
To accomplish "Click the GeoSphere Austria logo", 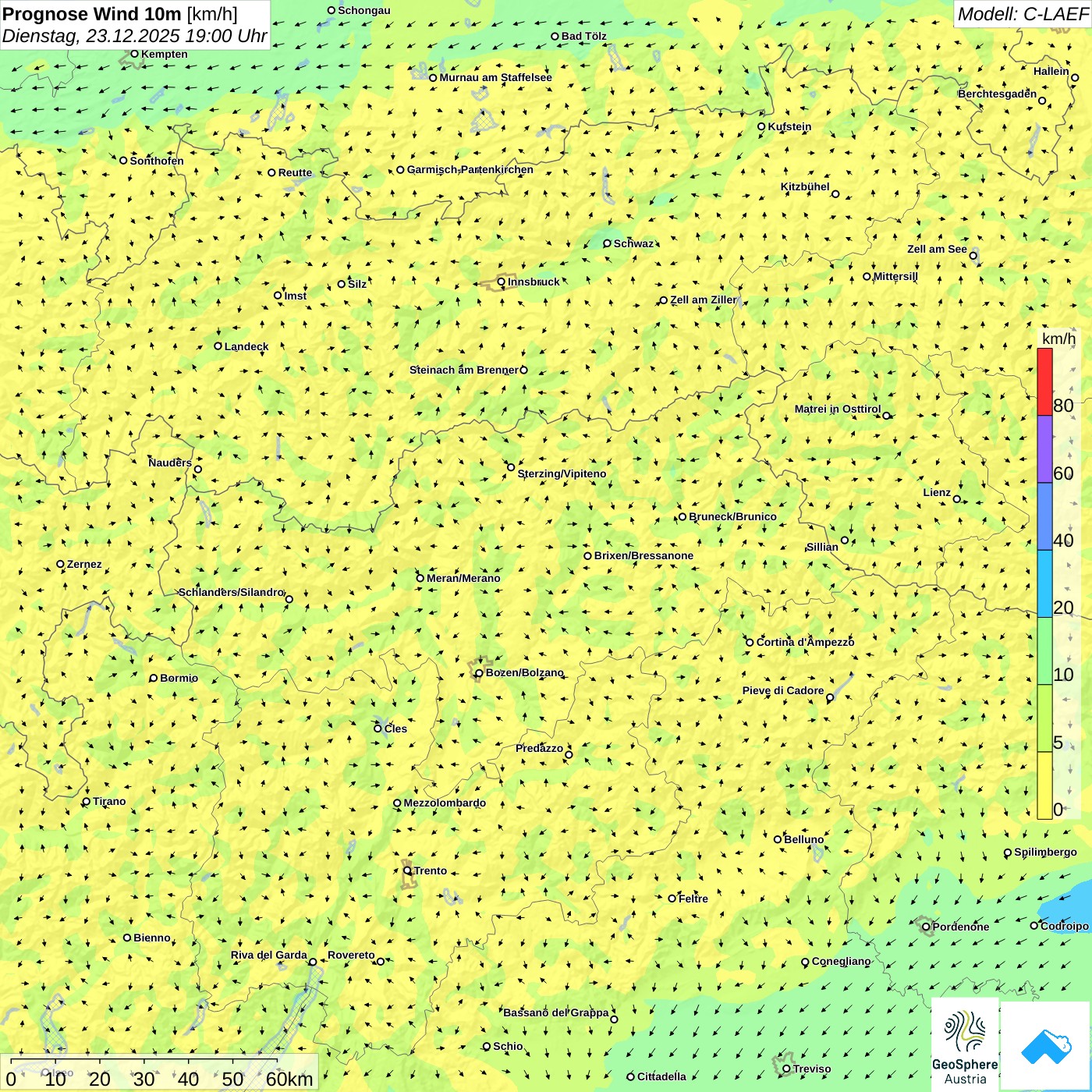I will pos(965,1045).
